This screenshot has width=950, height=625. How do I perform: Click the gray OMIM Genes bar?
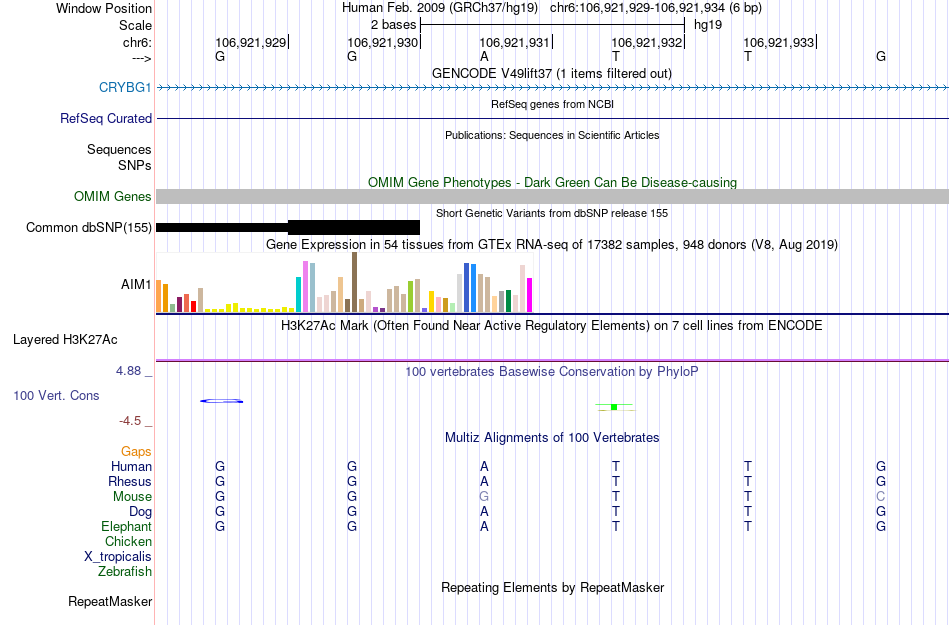click(x=552, y=196)
